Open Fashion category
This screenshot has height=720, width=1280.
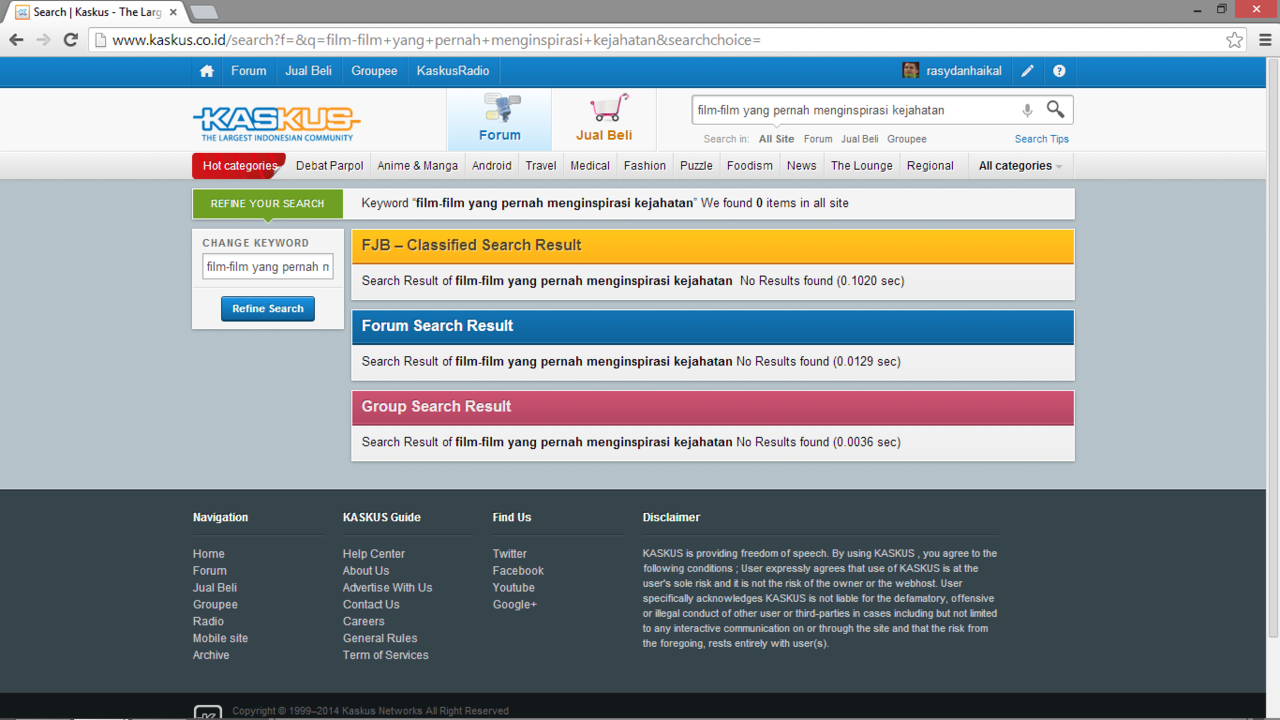[x=645, y=166]
